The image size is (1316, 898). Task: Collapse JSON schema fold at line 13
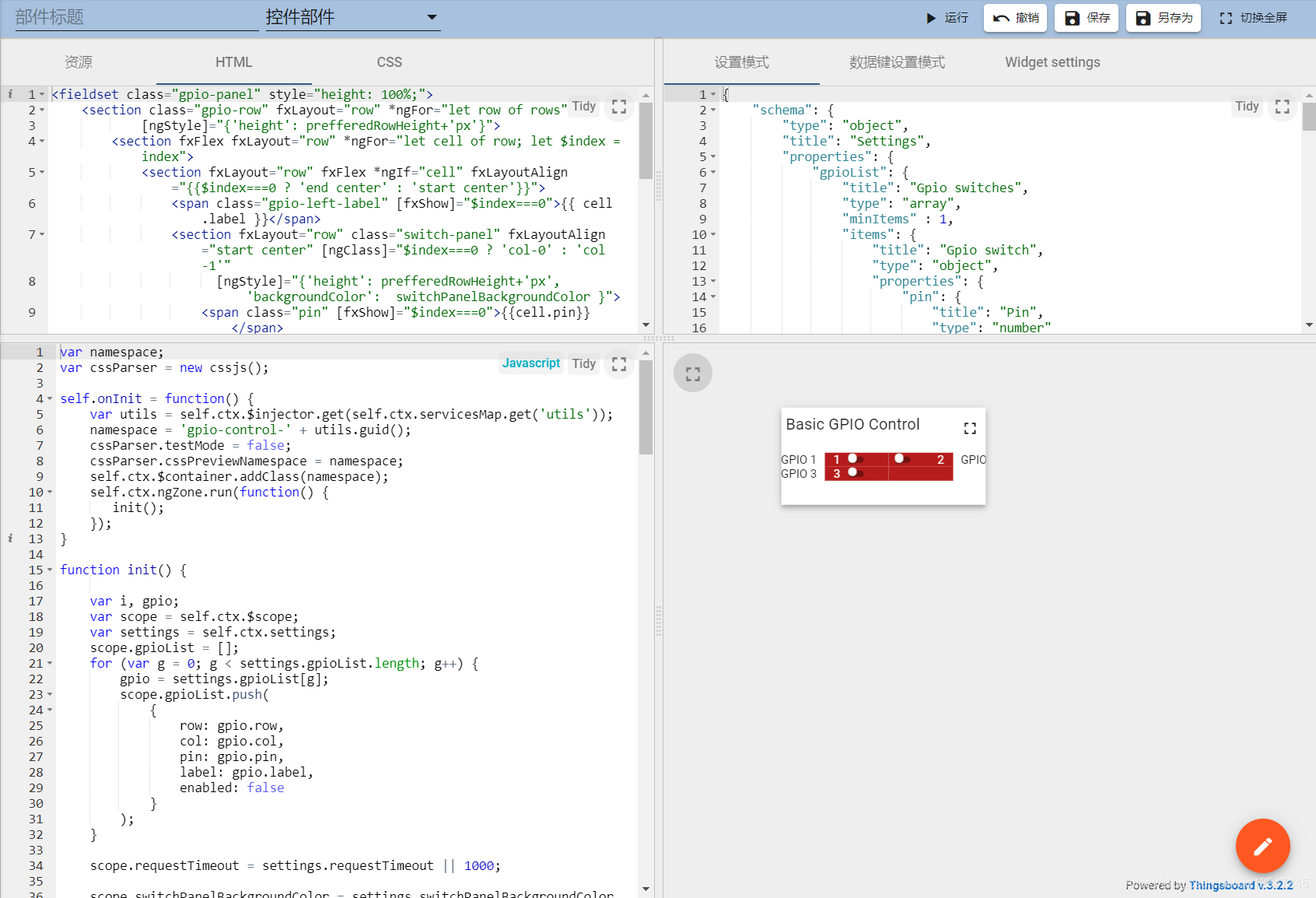coord(713,281)
